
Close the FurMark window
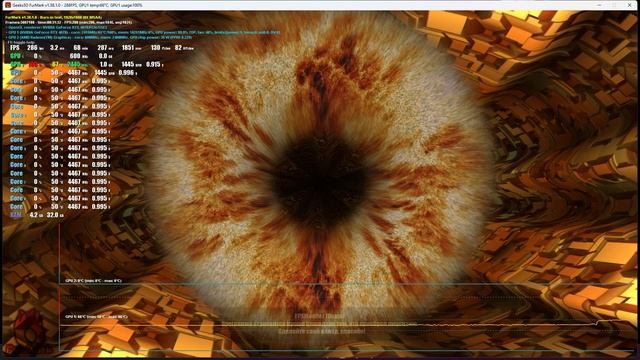pyautogui.click(x=629, y=5)
